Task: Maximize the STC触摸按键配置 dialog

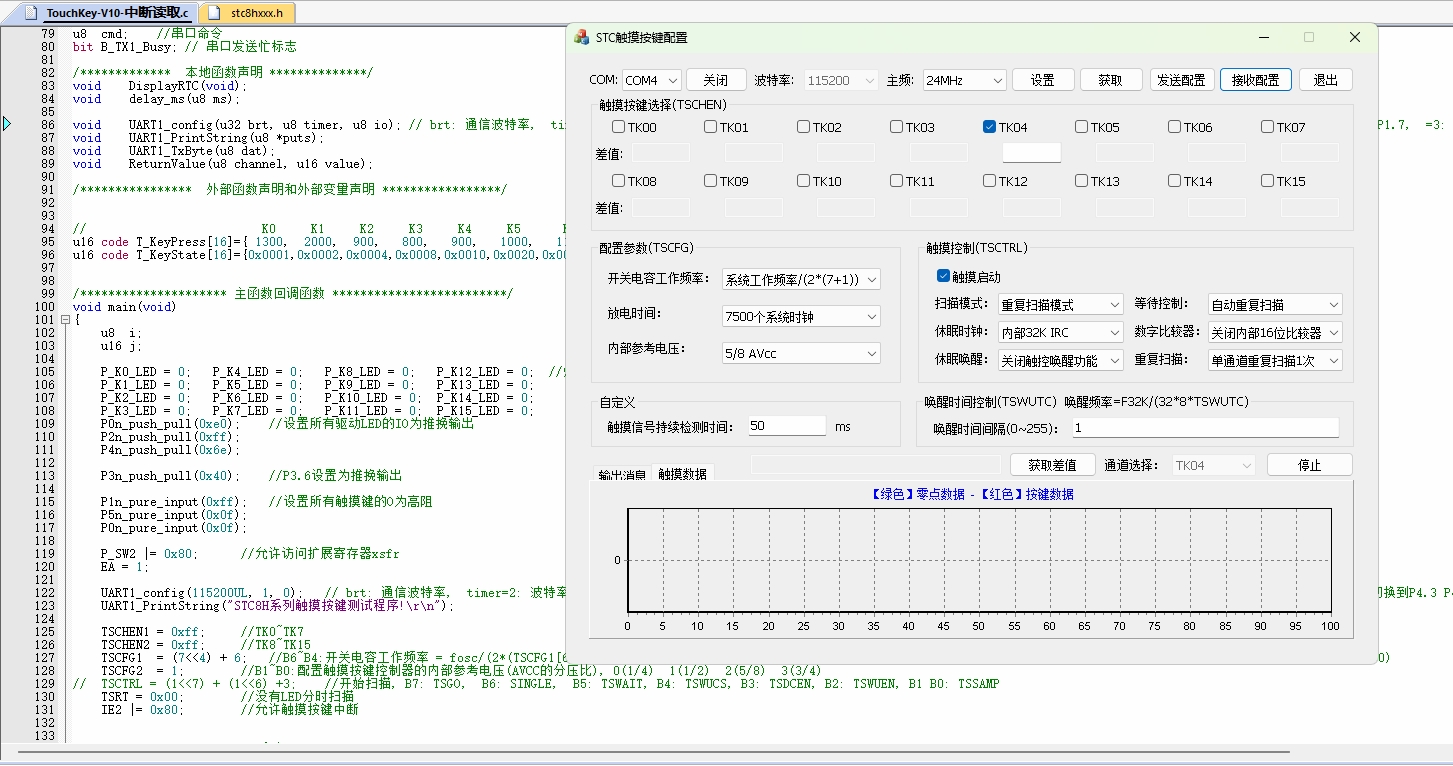Action: click(x=1308, y=37)
